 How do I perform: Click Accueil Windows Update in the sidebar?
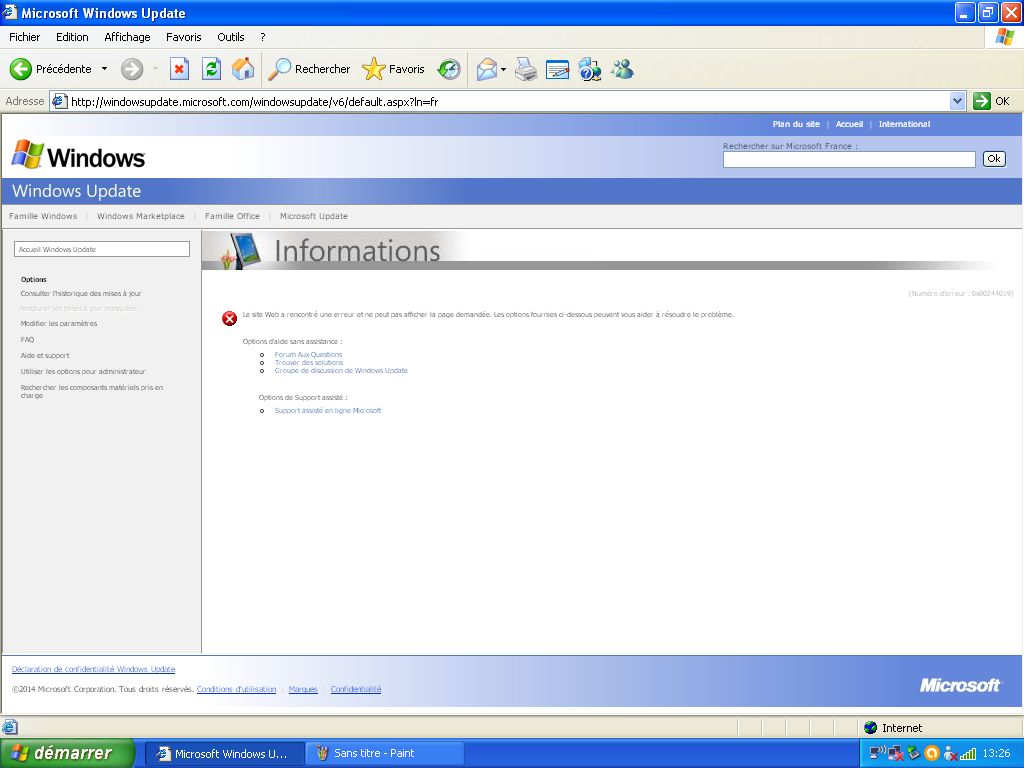click(102, 249)
